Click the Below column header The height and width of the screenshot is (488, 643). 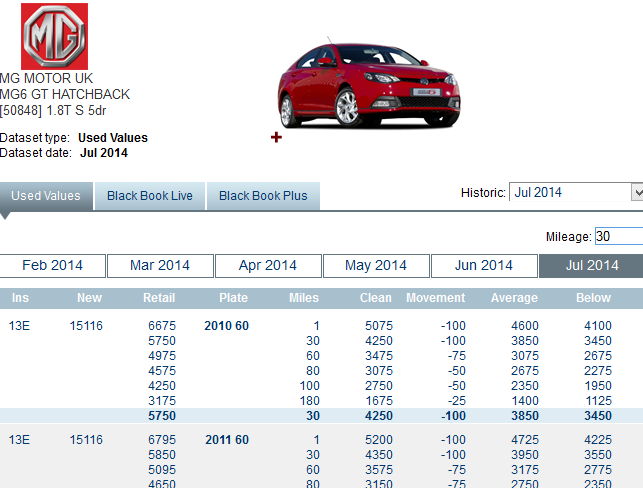click(593, 298)
